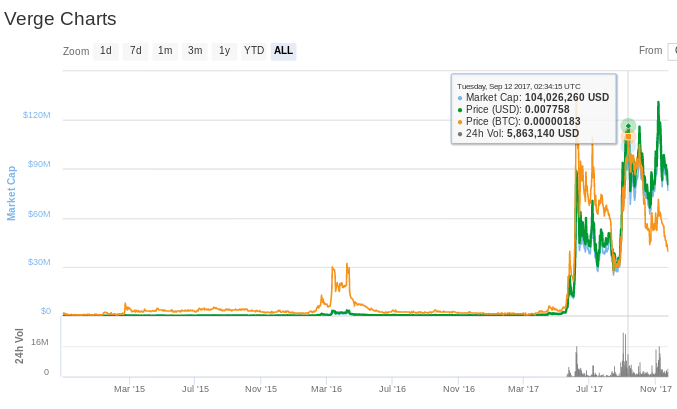Viewport: 677px width, 409px height.
Task: Select YTD zoom range
Action: tap(254, 51)
